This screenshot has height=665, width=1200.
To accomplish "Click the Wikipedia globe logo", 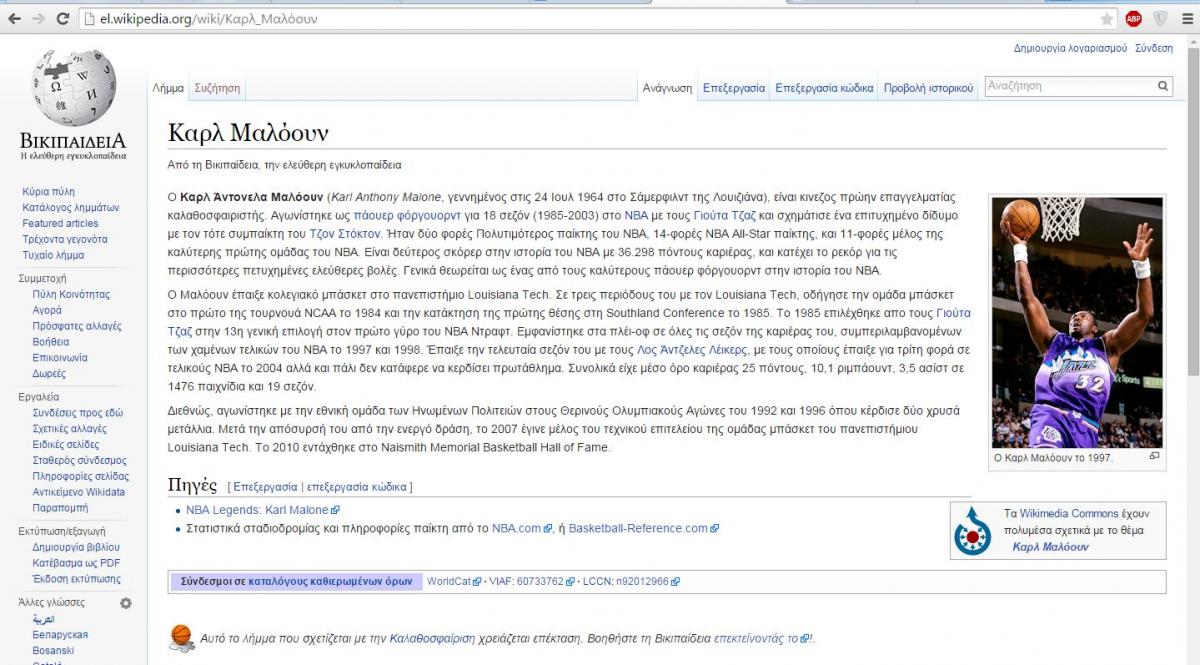I will tap(73, 88).
